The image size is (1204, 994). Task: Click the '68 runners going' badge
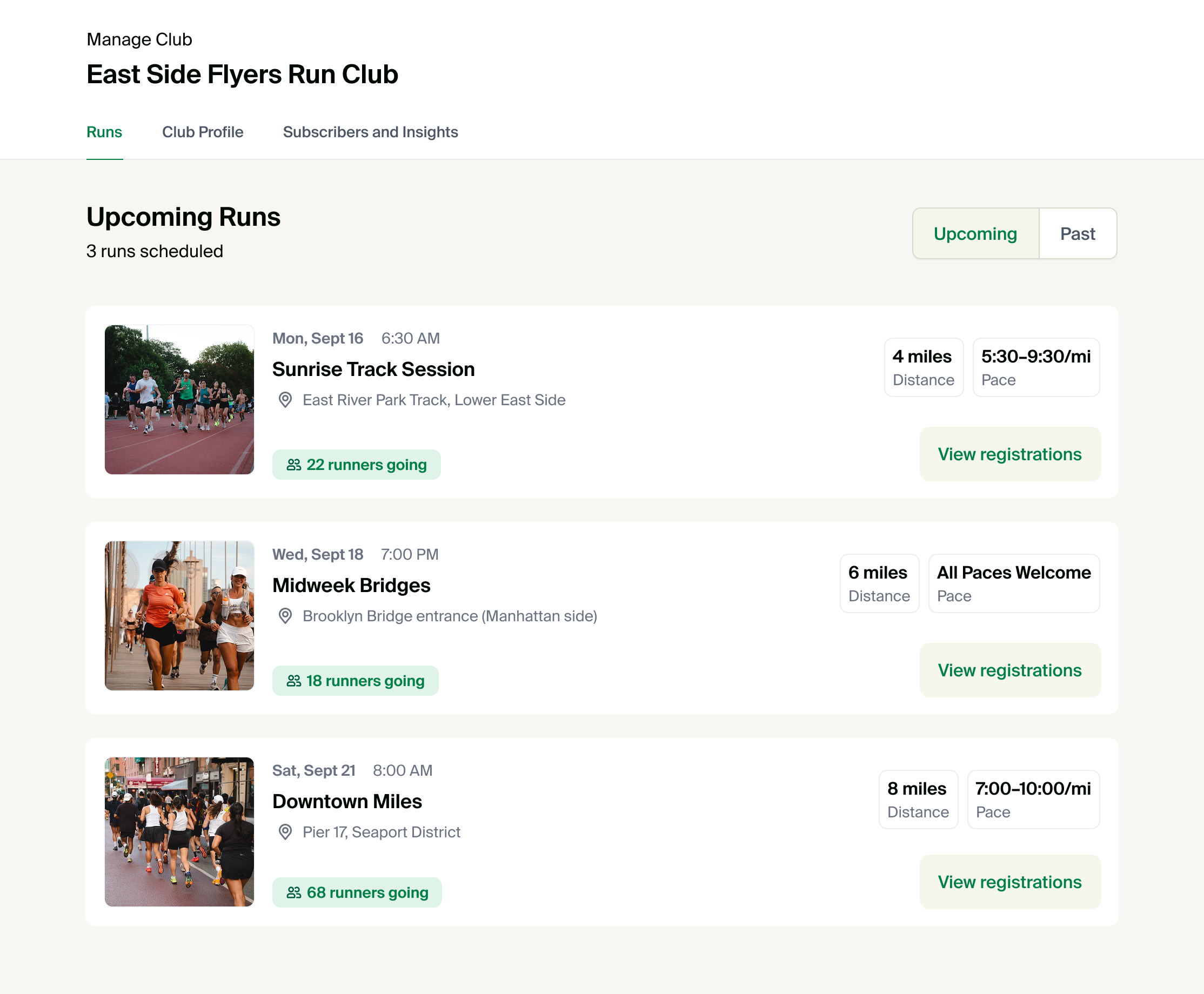click(357, 892)
